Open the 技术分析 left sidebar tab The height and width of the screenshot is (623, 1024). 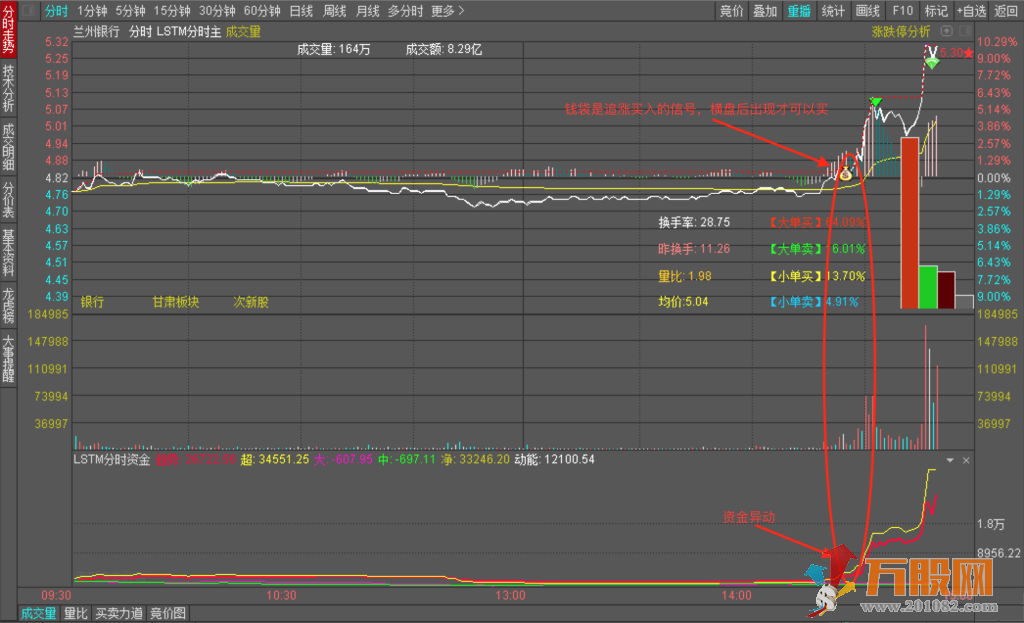click(x=9, y=89)
